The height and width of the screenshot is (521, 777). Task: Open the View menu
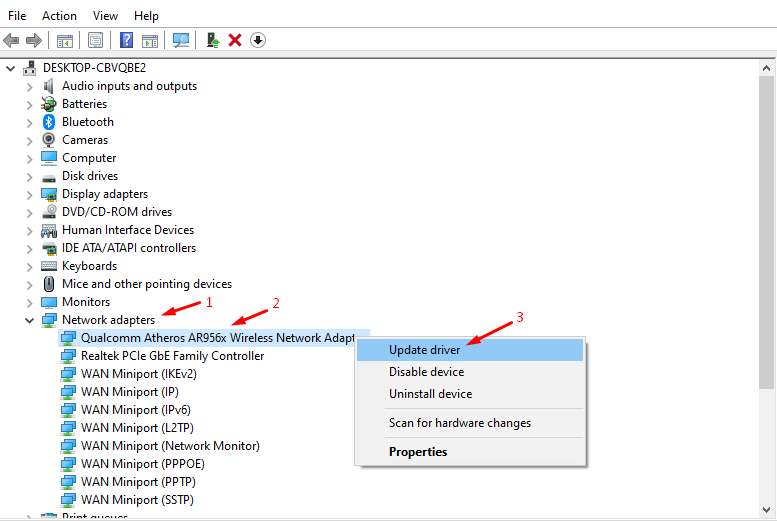(x=105, y=16)
